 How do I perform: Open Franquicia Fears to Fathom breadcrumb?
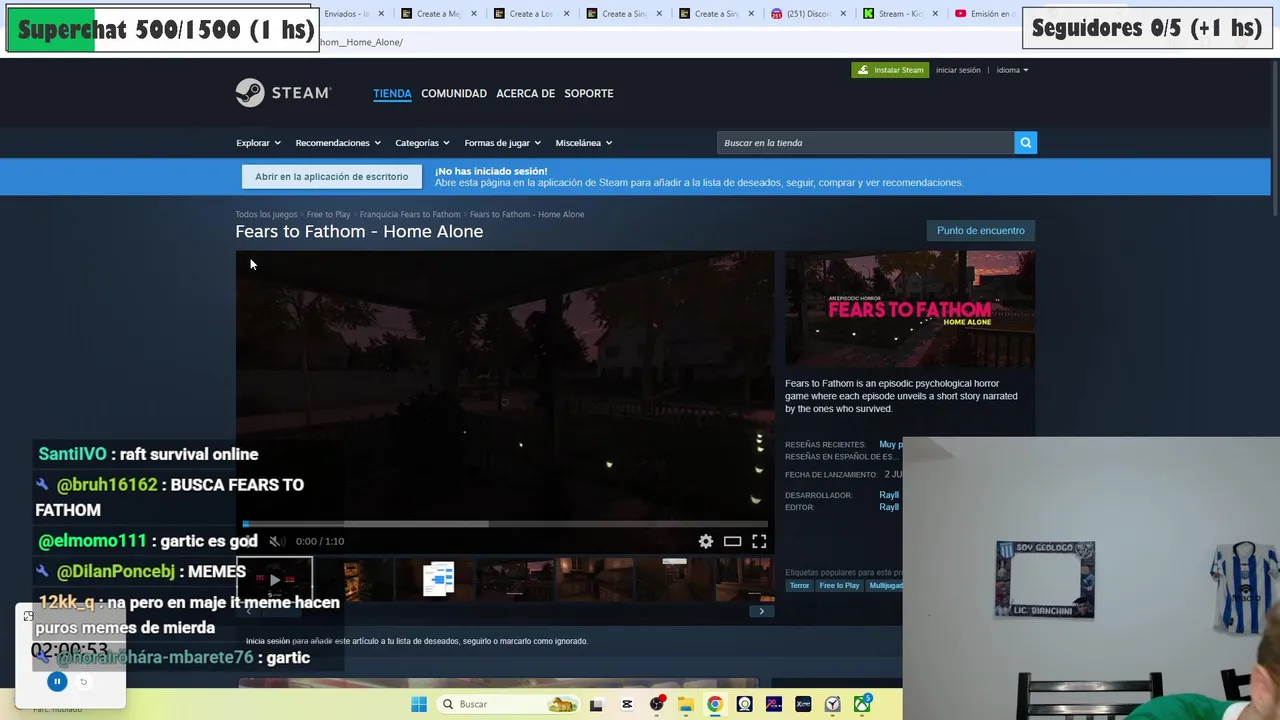pos(410,214)
